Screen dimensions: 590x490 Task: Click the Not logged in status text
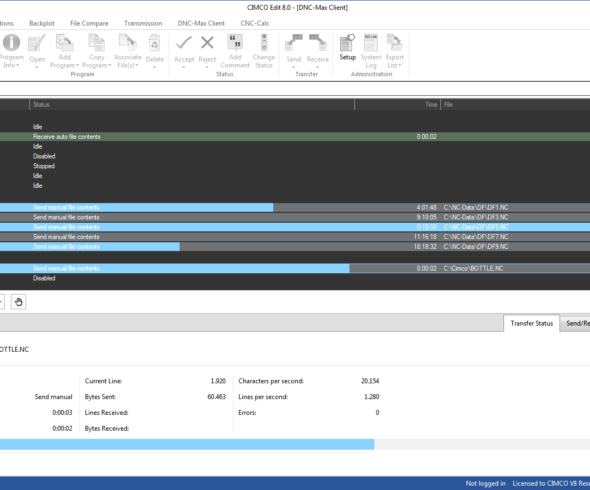click(485, 484)
